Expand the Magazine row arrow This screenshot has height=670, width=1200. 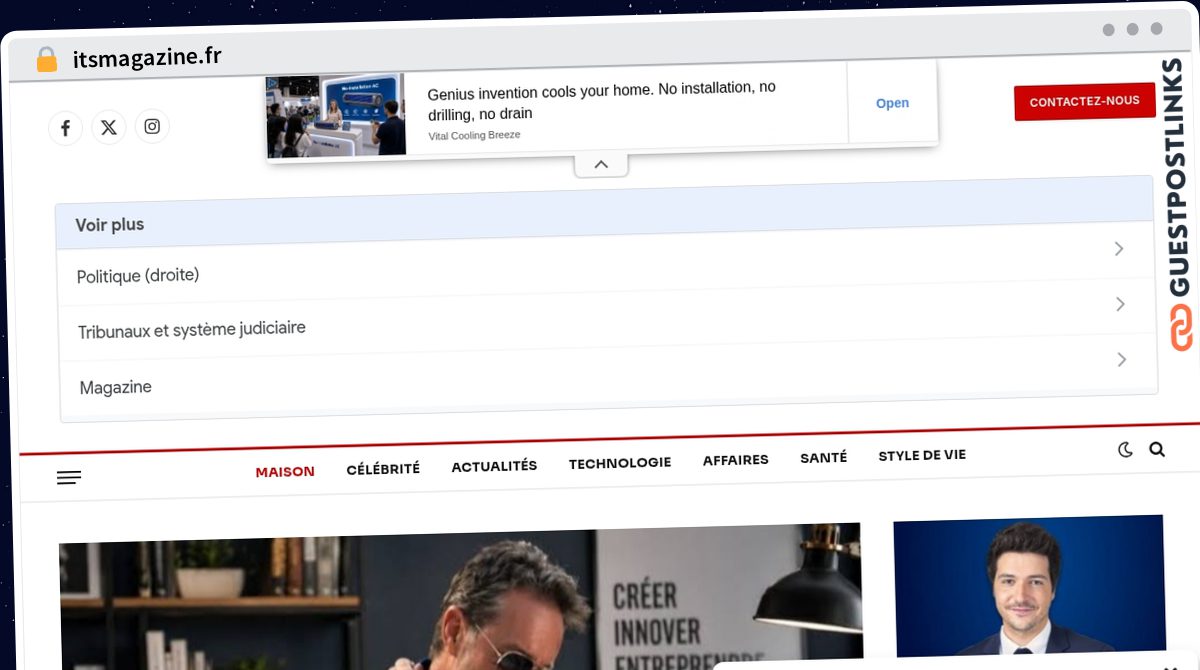coord(1122,359)
